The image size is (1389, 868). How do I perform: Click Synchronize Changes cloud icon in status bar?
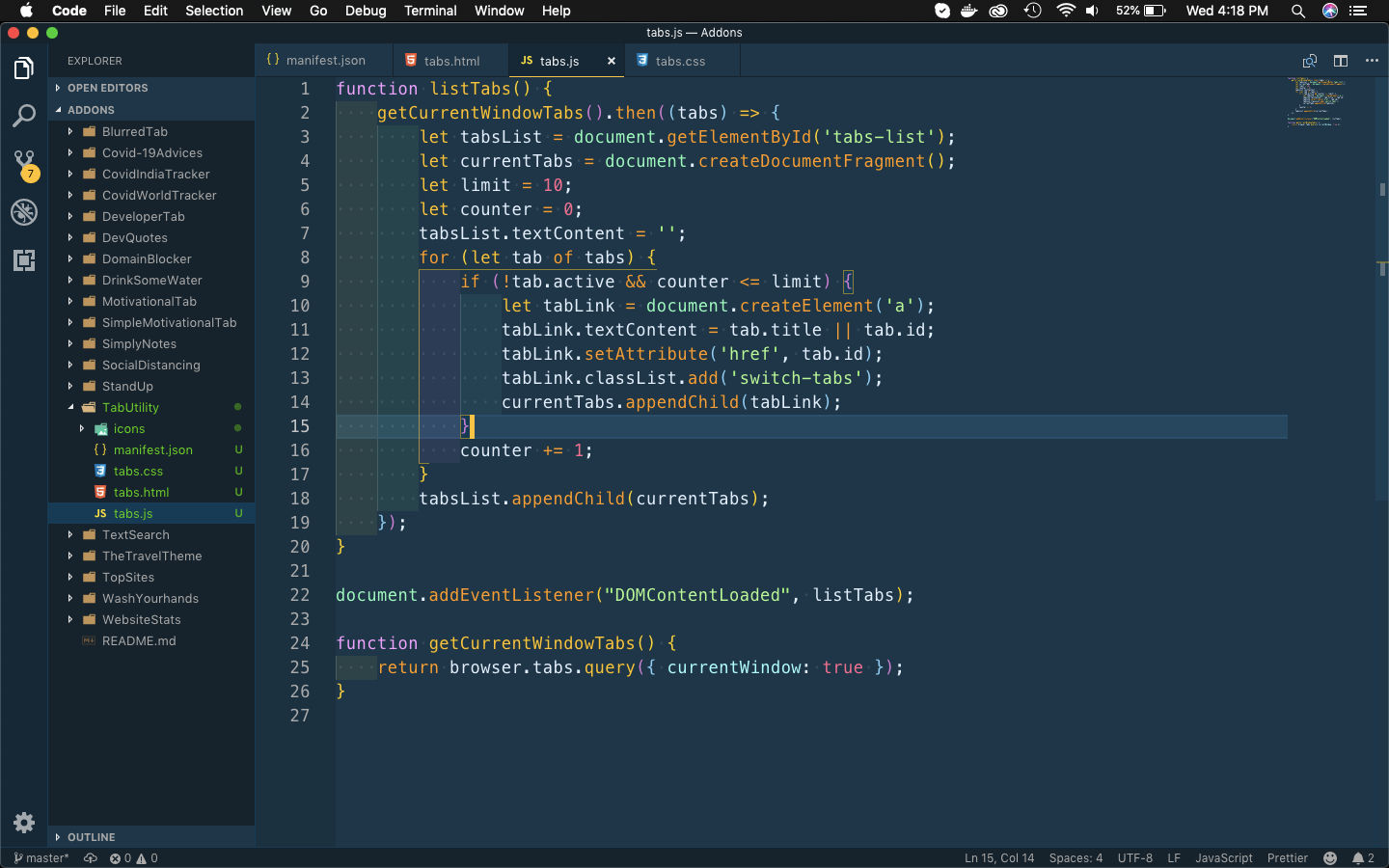click(91, 858)
